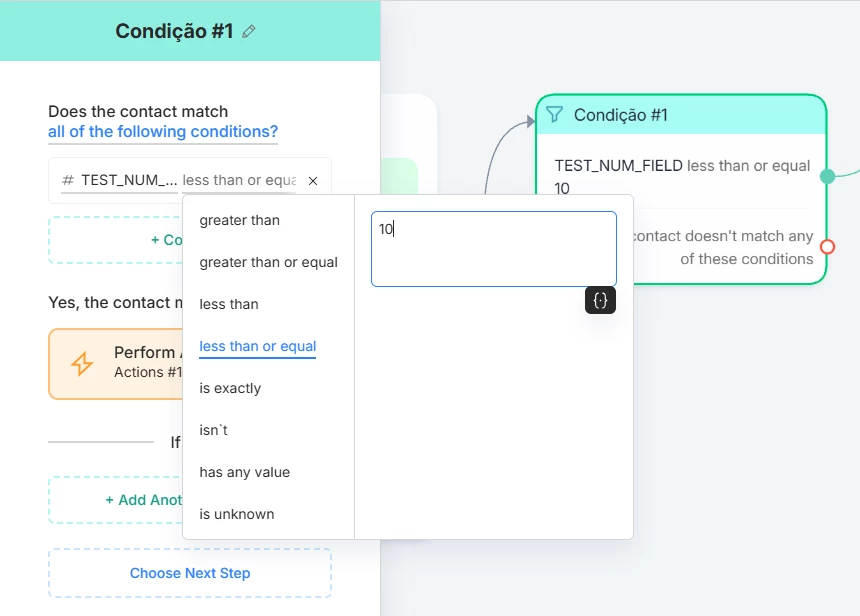Remove the TEST_NUM condition with the X icon
The image size is (860, 616).
(x=313, y=181)
